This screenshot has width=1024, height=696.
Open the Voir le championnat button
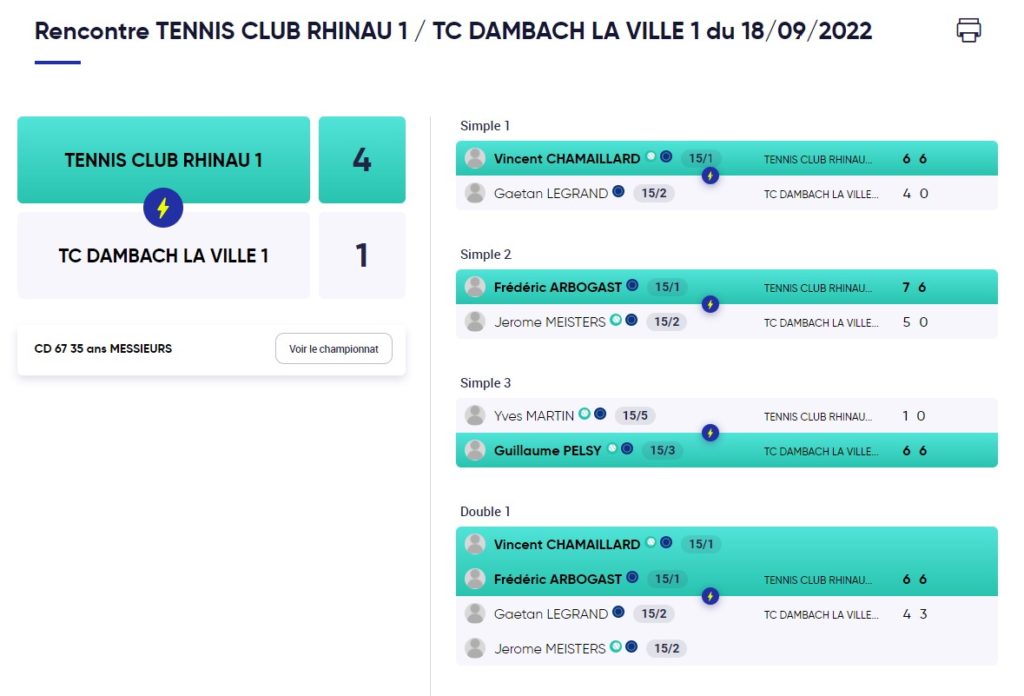click(334, 349)
